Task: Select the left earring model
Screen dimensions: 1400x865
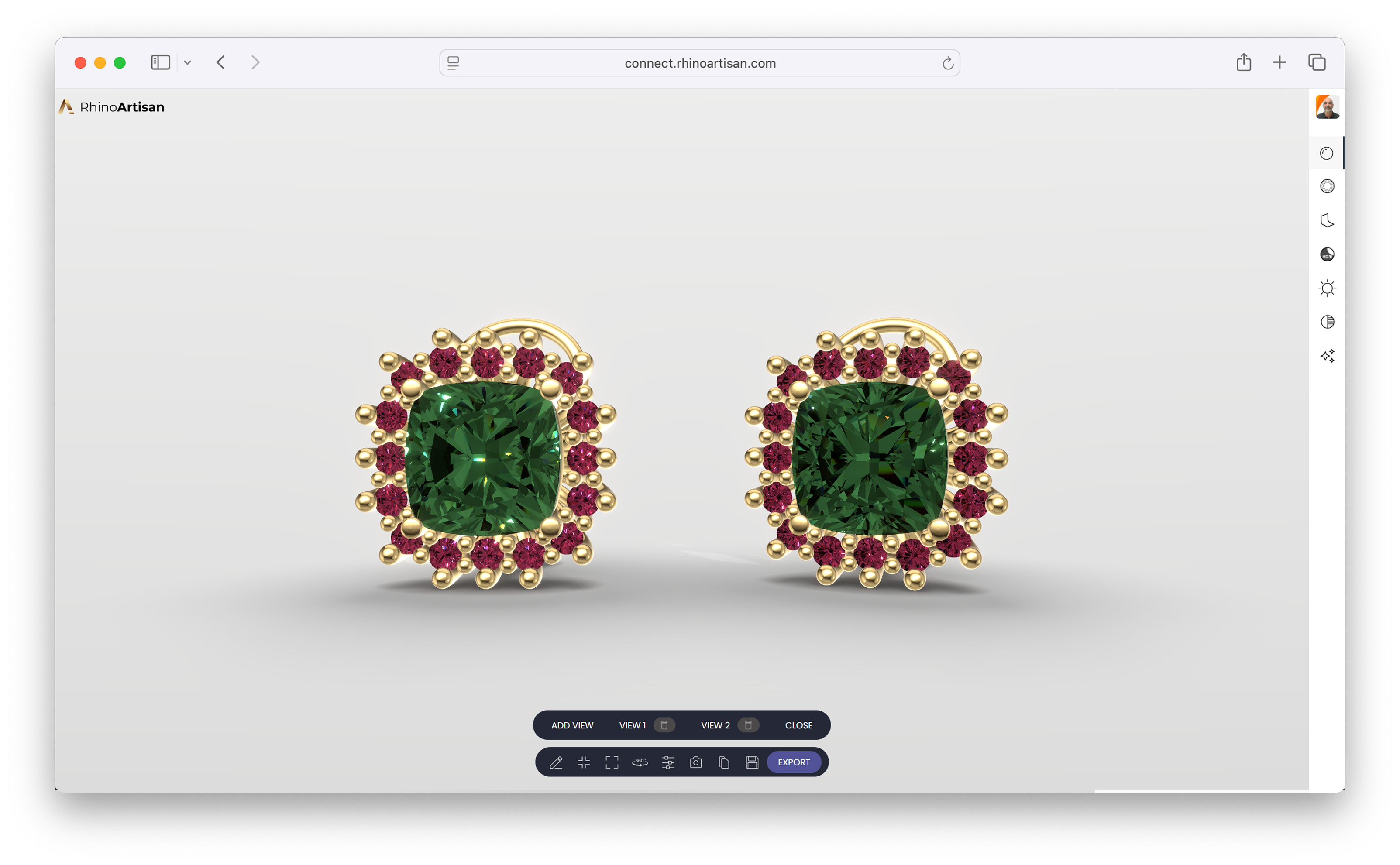Action: [x=485, y=454]
